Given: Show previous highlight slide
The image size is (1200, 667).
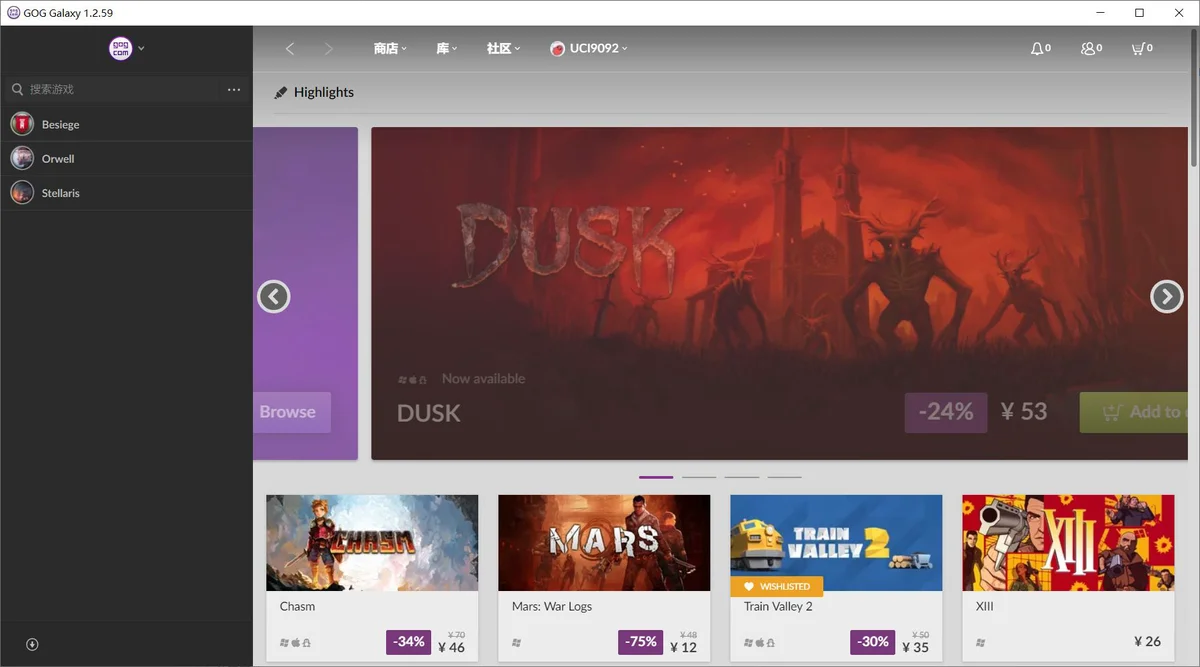Looking at the screenshot, I should pos(274,296).
